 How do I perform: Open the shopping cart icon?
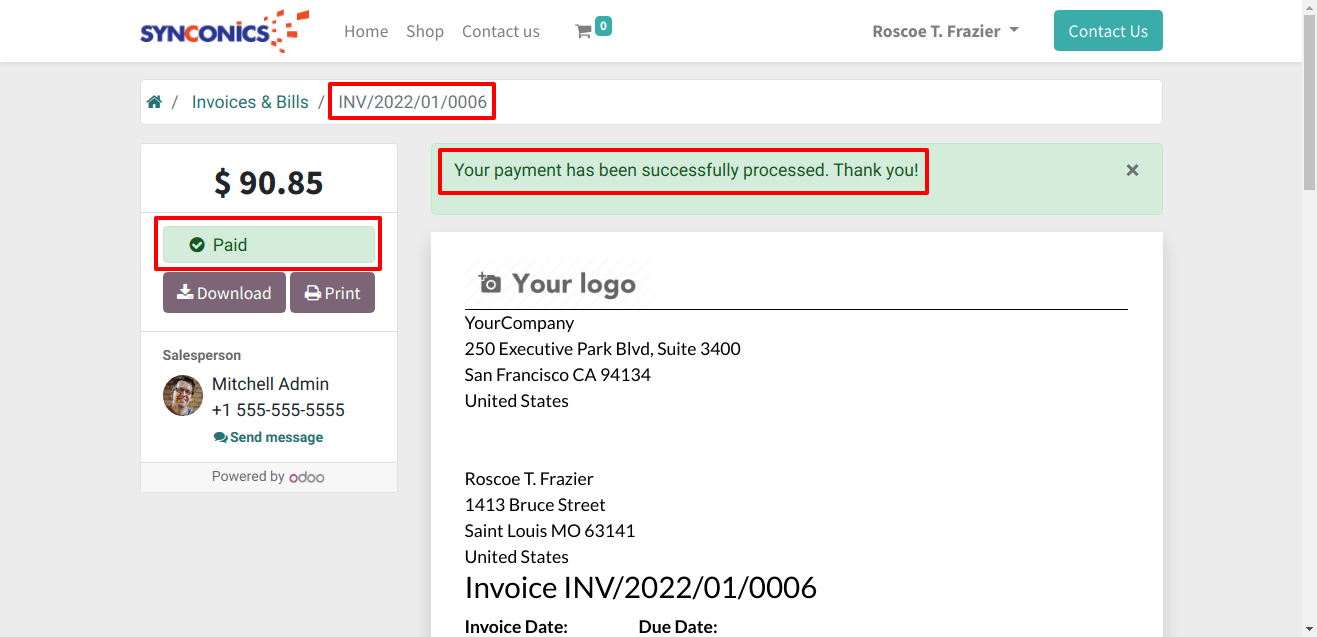pyautogui.click(x=583, y=32)
